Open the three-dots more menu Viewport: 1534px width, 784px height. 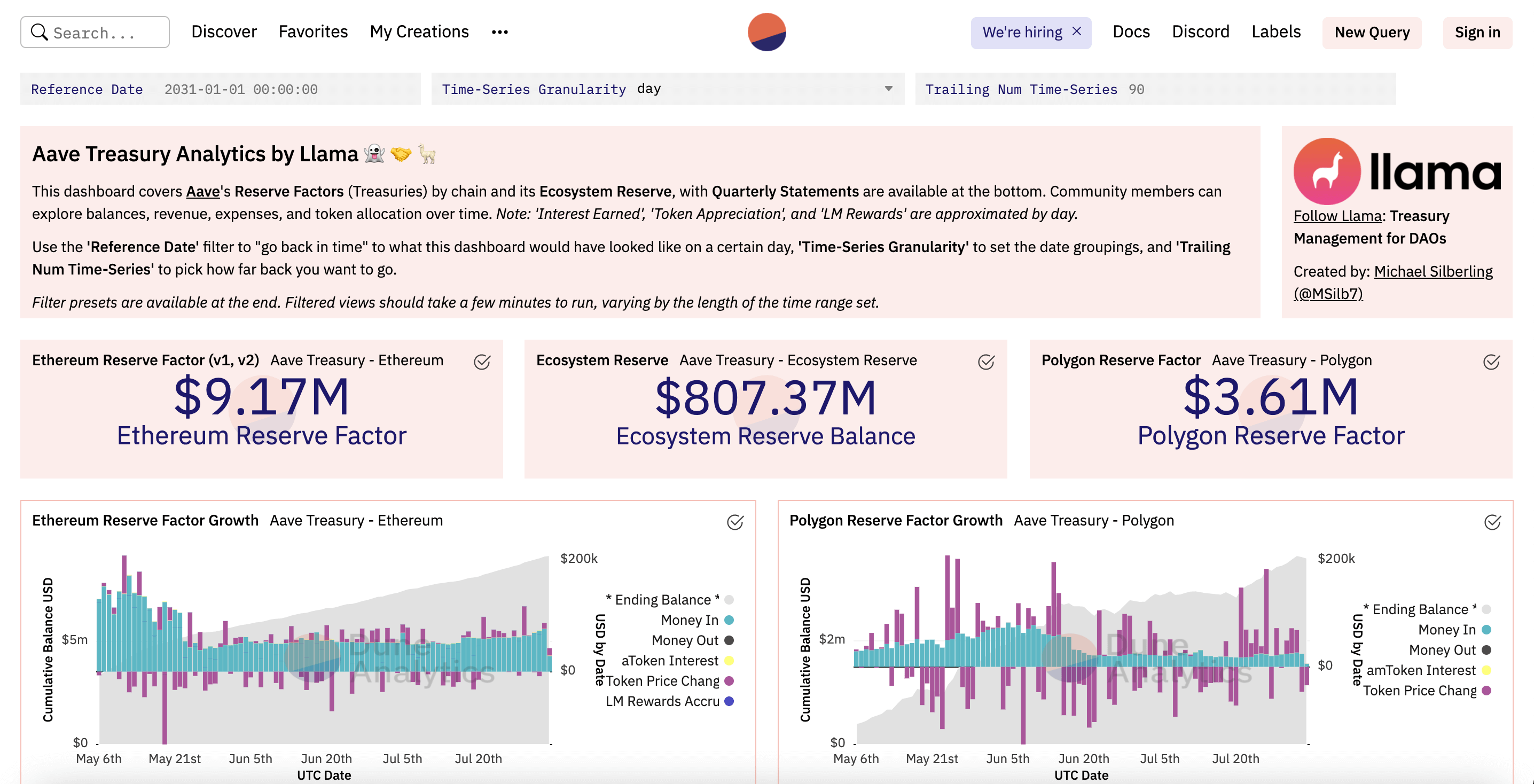point(499,32)
